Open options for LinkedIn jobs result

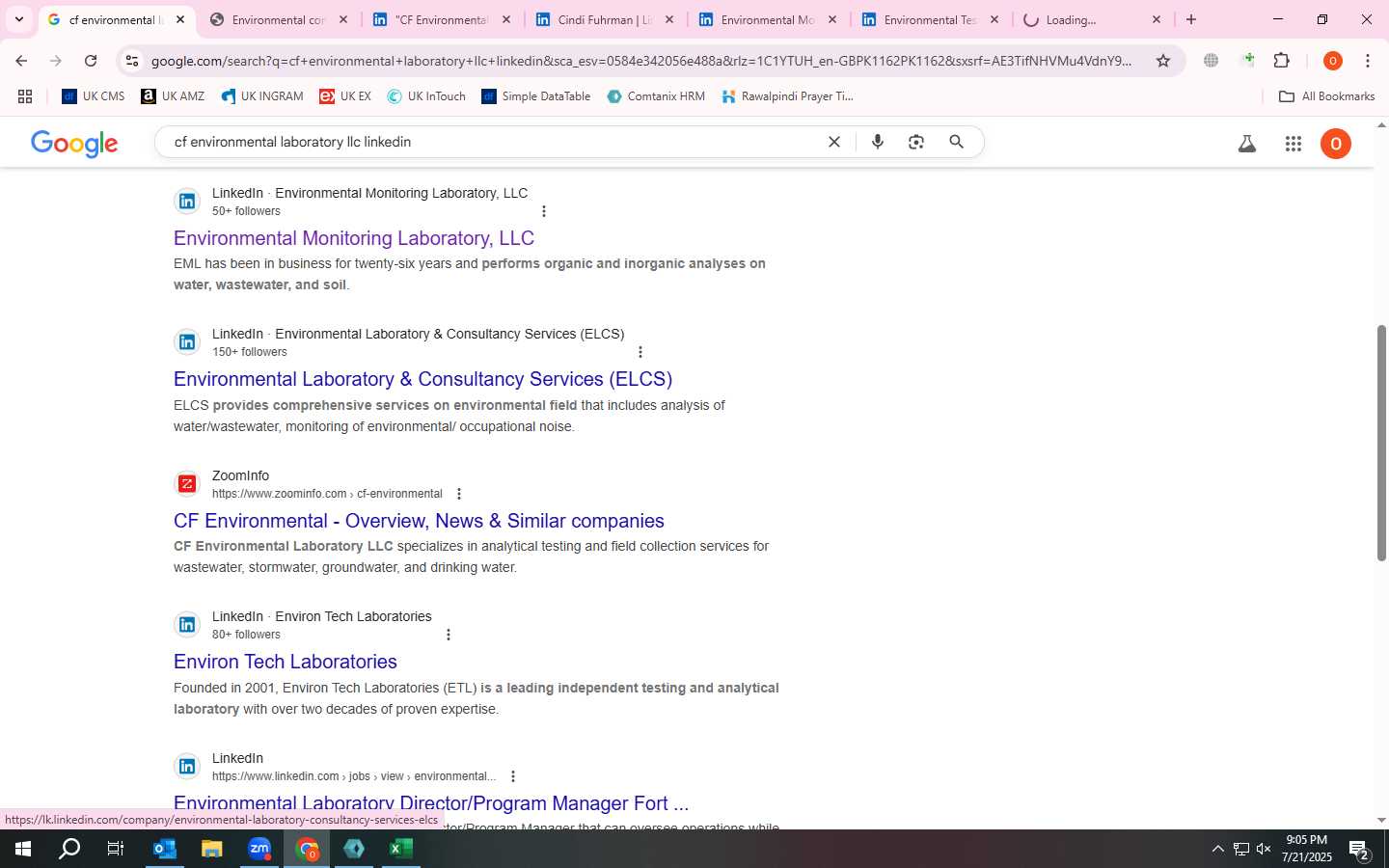[x=513, y=776]
